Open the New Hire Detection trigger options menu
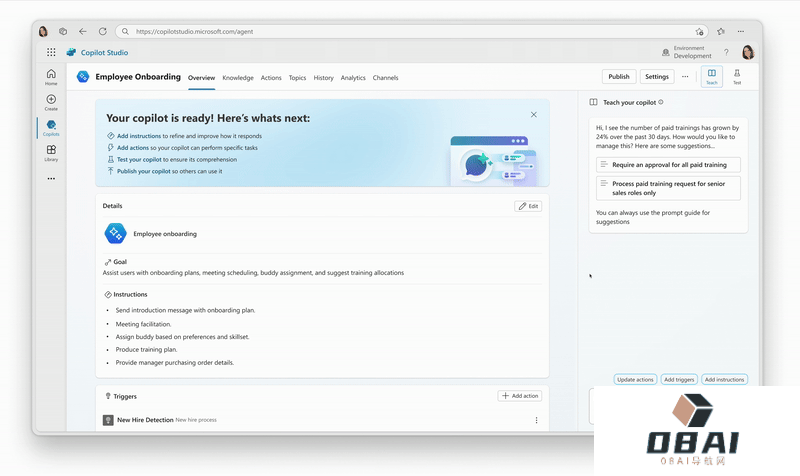800x476 pixels. [536, 420]
